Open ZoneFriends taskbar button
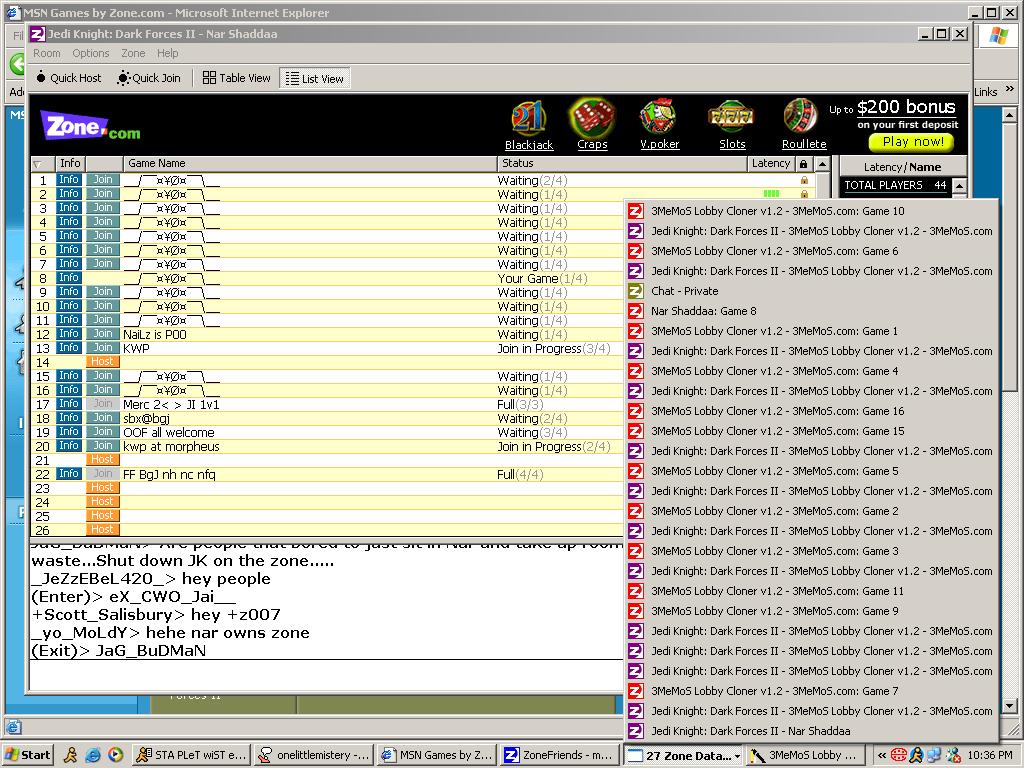This screenshot has height=768, width=1024. point(560,755)
